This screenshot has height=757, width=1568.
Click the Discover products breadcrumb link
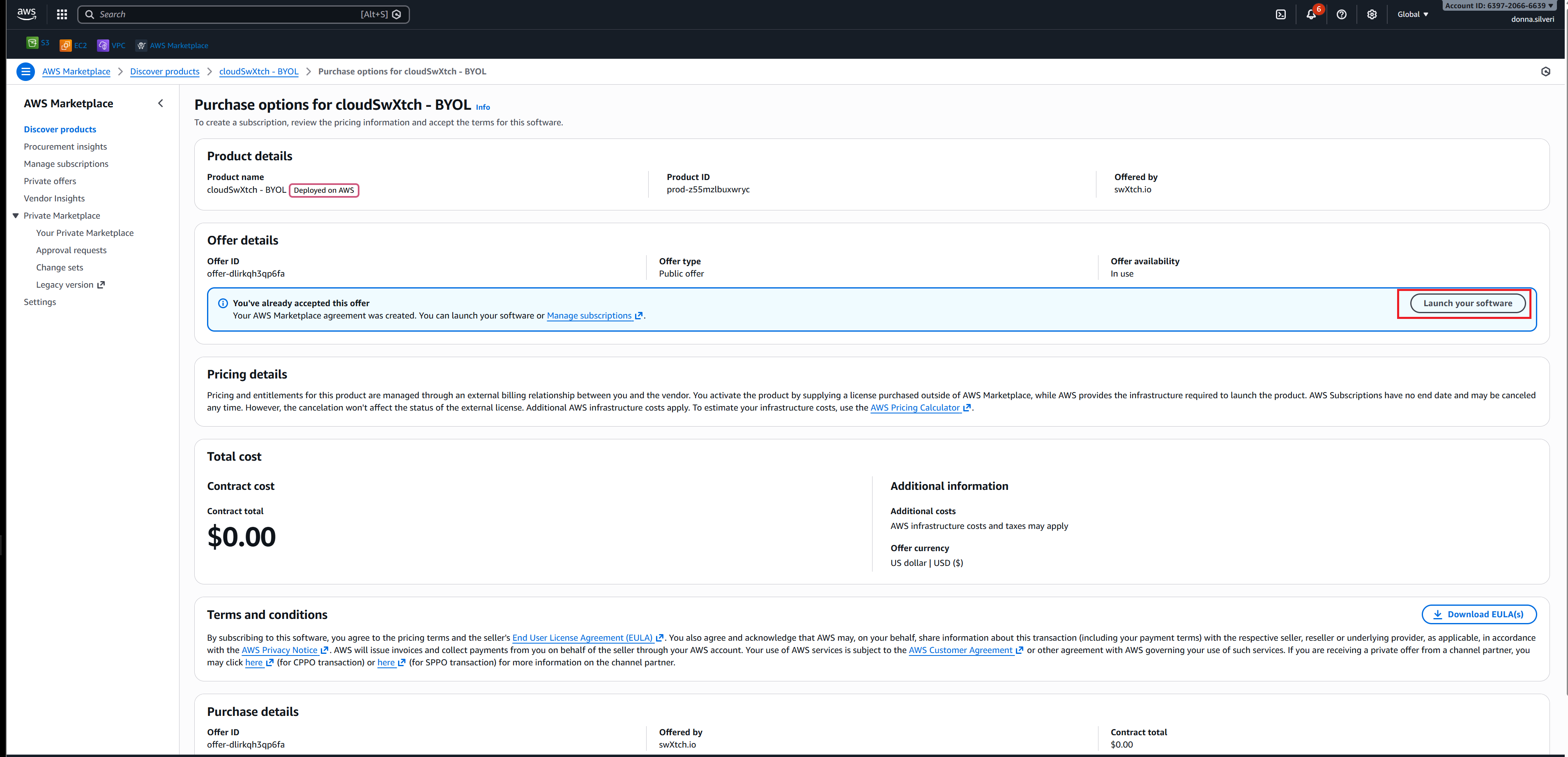(164, 72)
